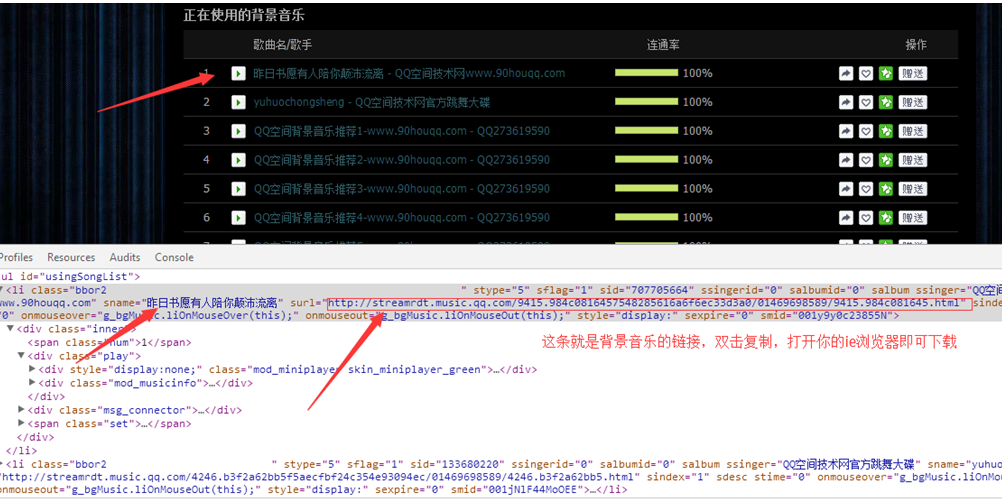Click the connectivity bar for 推荐1
The height and width of the screenshot is (499, 1002).
coord(646,131)
